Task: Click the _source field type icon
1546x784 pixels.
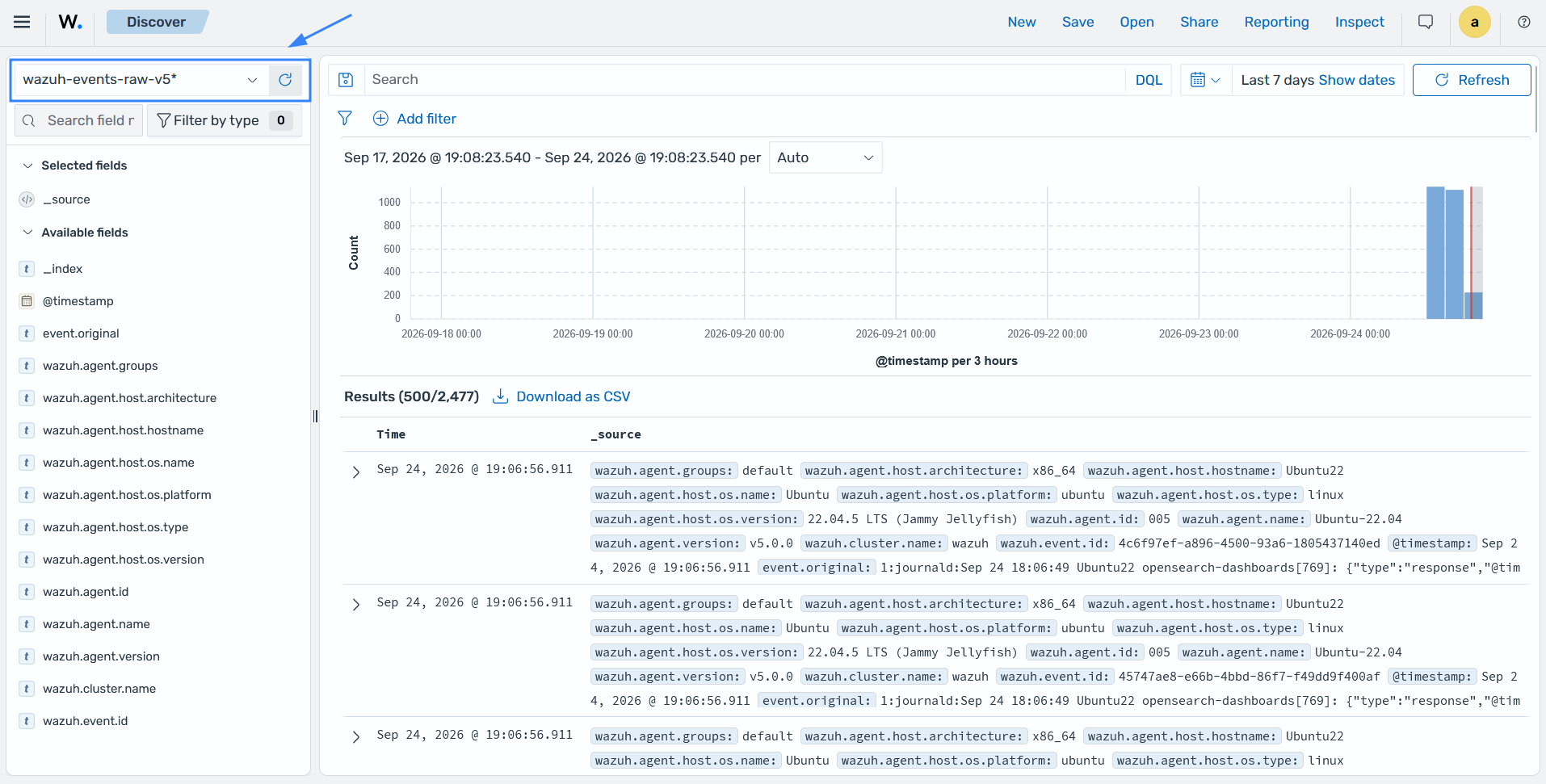Action: [27, 199]
